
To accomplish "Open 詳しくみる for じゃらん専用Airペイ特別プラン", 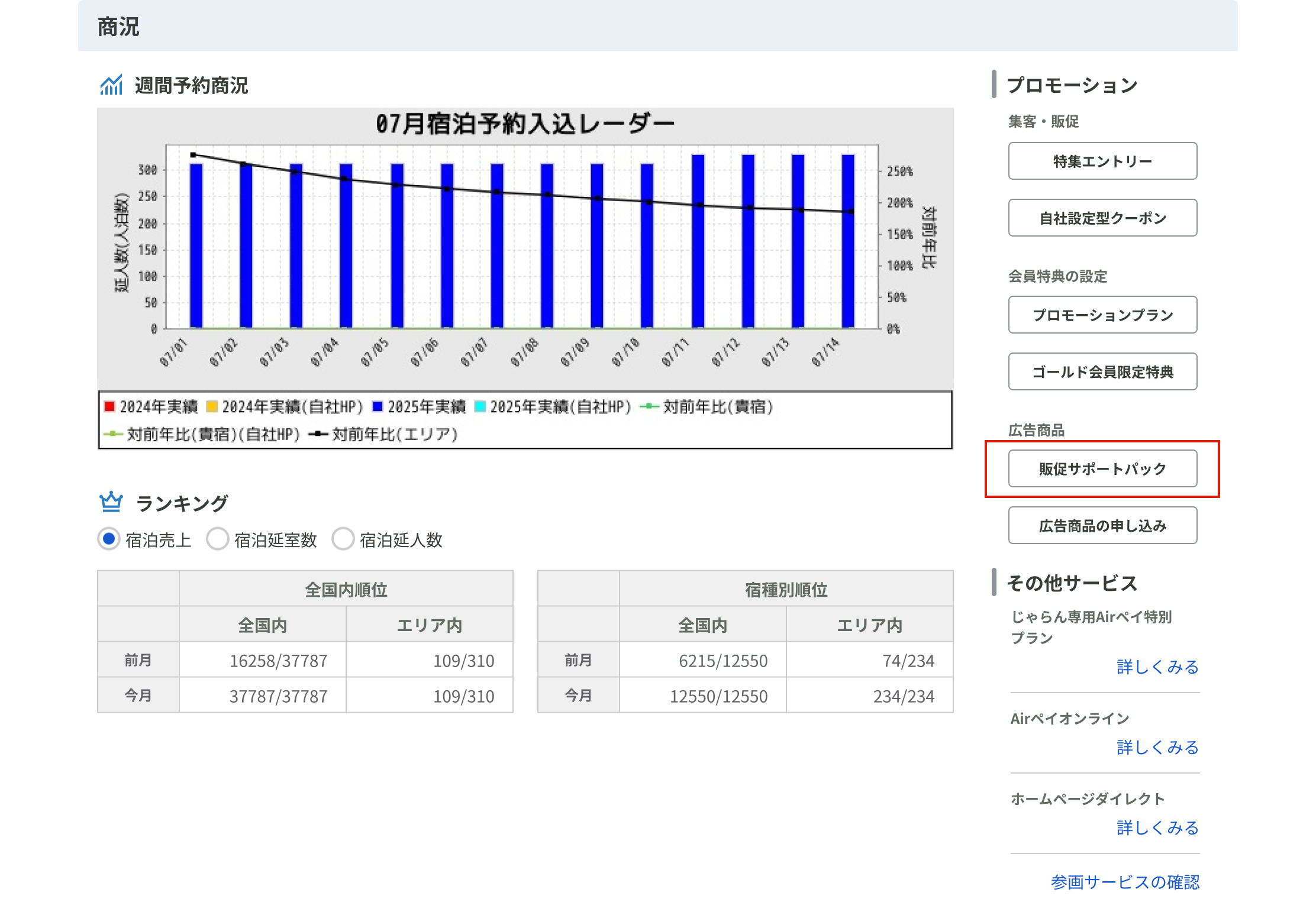I will (1157, 667).
